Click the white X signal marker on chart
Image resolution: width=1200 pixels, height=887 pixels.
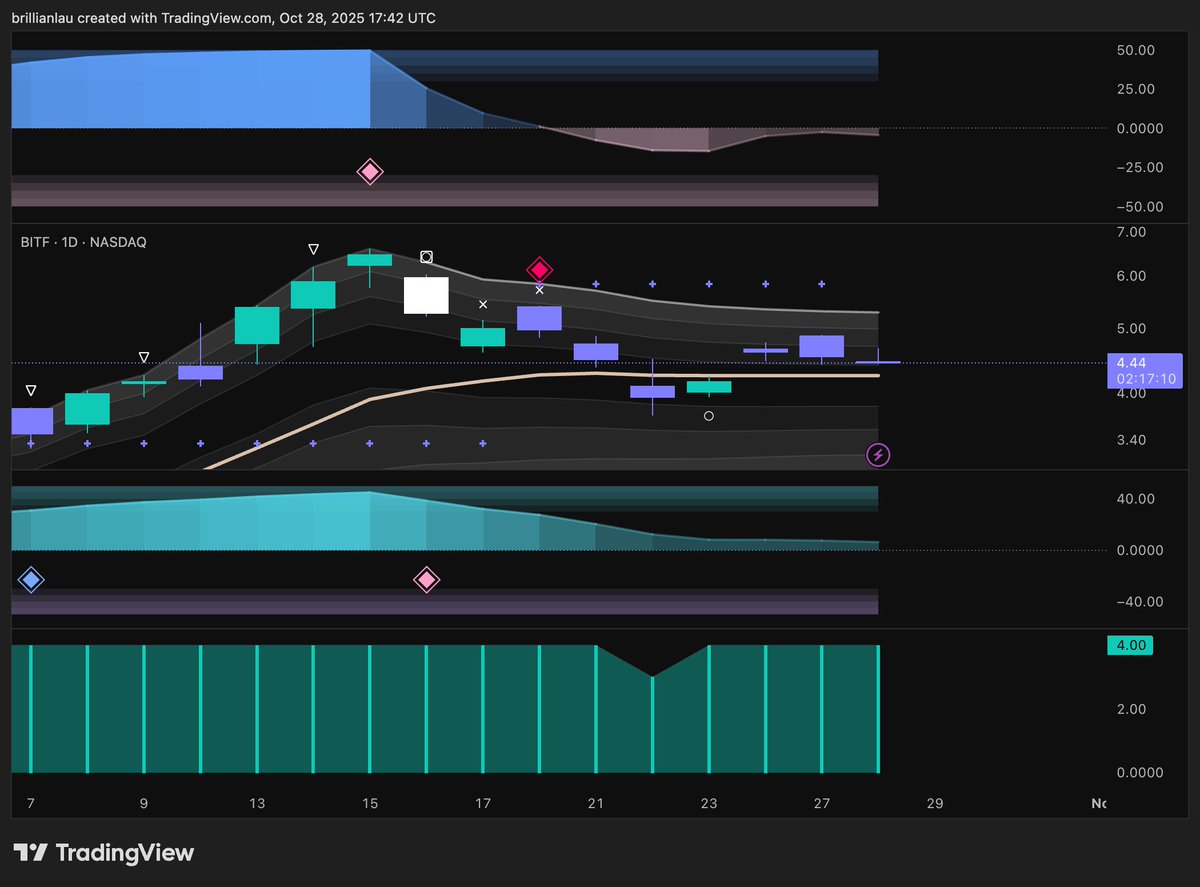click(x=483, y=303)
